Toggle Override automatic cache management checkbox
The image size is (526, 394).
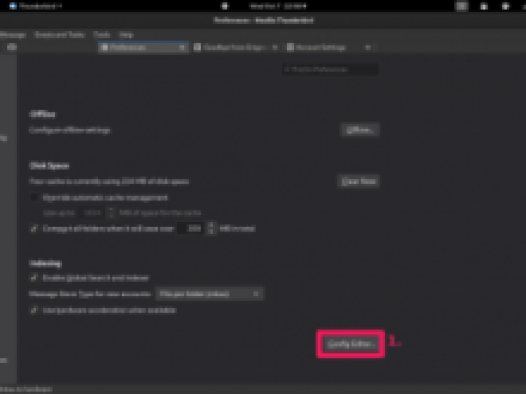click(34, 198)
